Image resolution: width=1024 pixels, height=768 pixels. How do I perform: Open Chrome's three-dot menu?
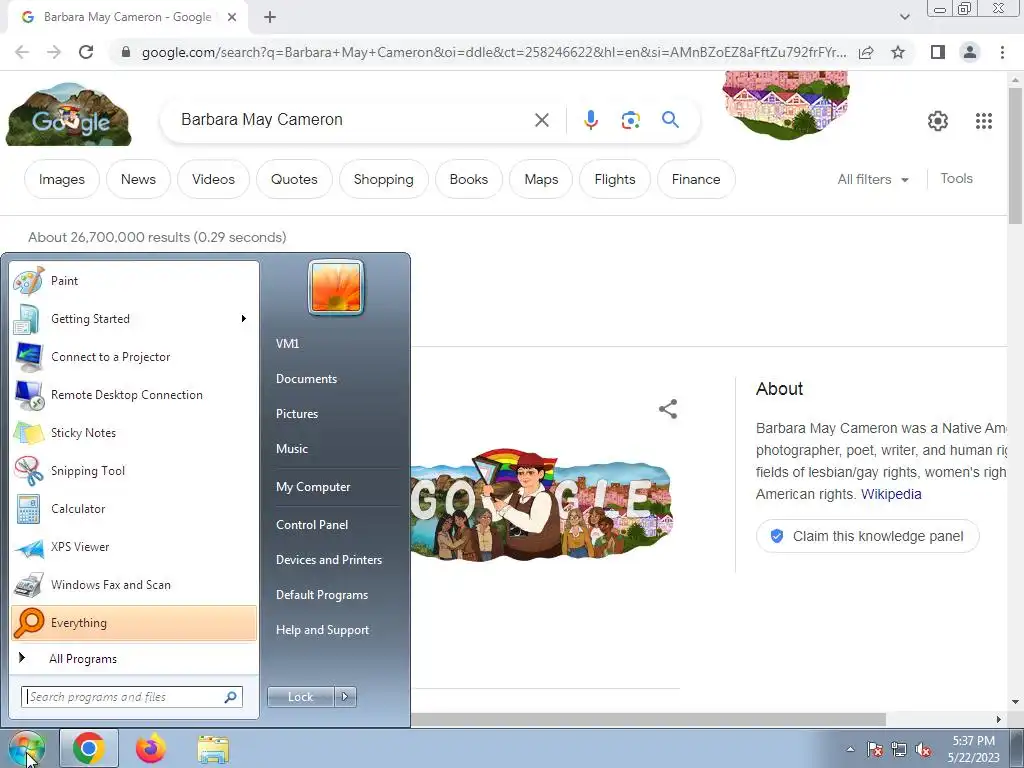tap(1002, 52)
